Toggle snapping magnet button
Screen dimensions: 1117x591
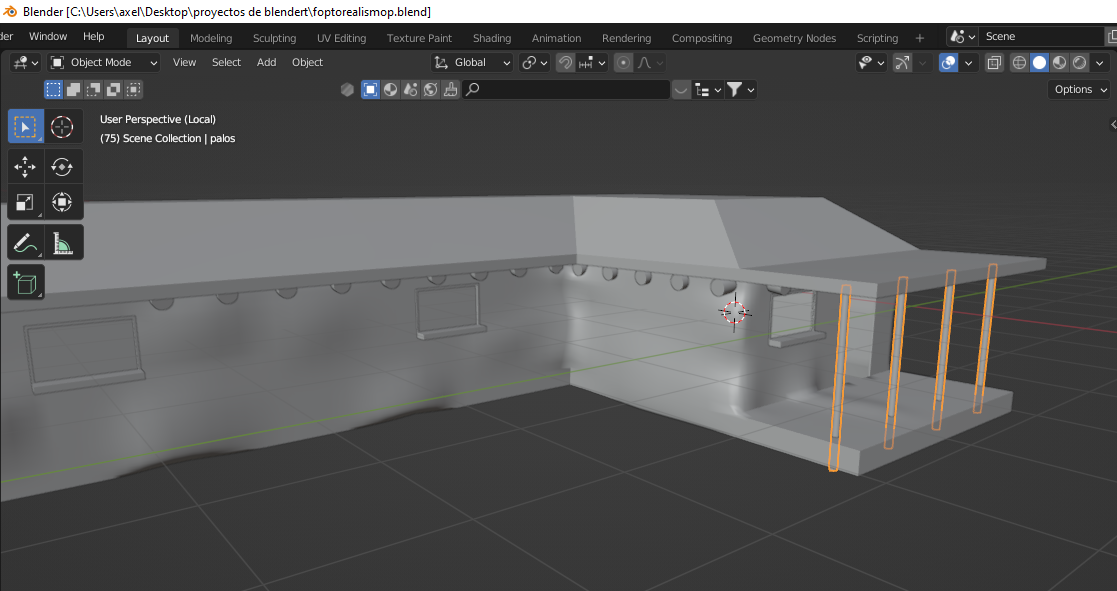pos(565,63)
